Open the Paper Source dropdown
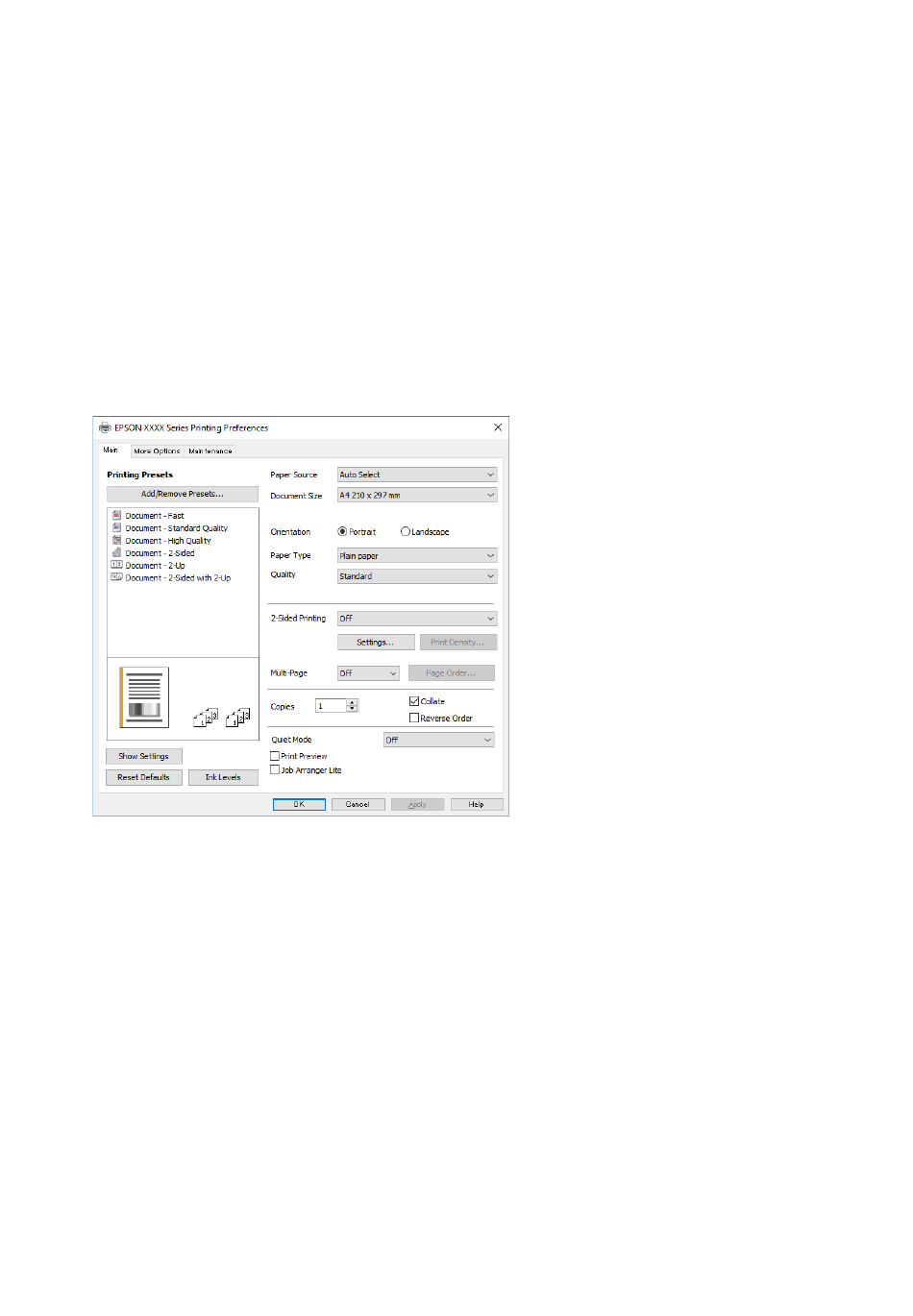 point(417,475)
